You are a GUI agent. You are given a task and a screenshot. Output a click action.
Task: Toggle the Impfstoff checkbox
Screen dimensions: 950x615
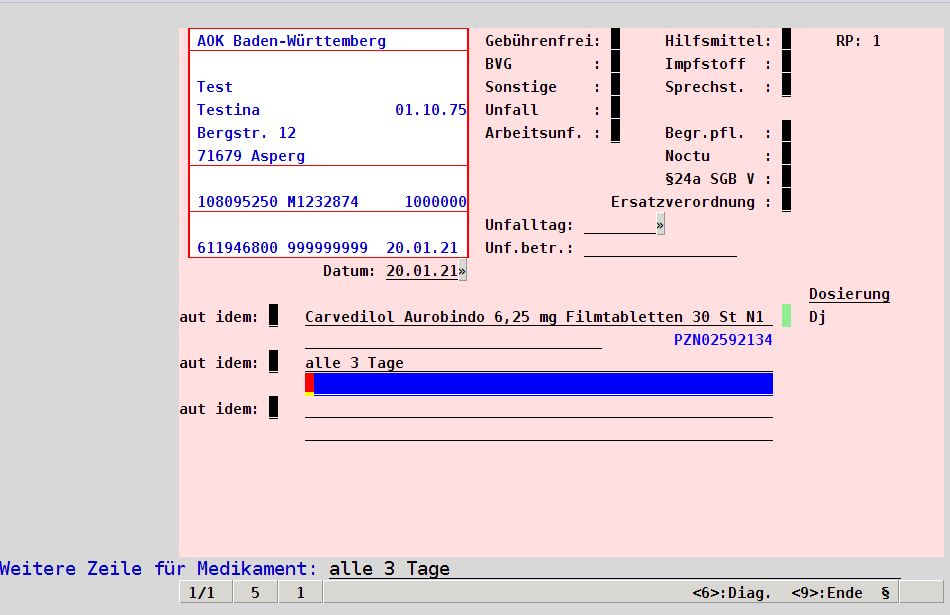pos(786,63)
